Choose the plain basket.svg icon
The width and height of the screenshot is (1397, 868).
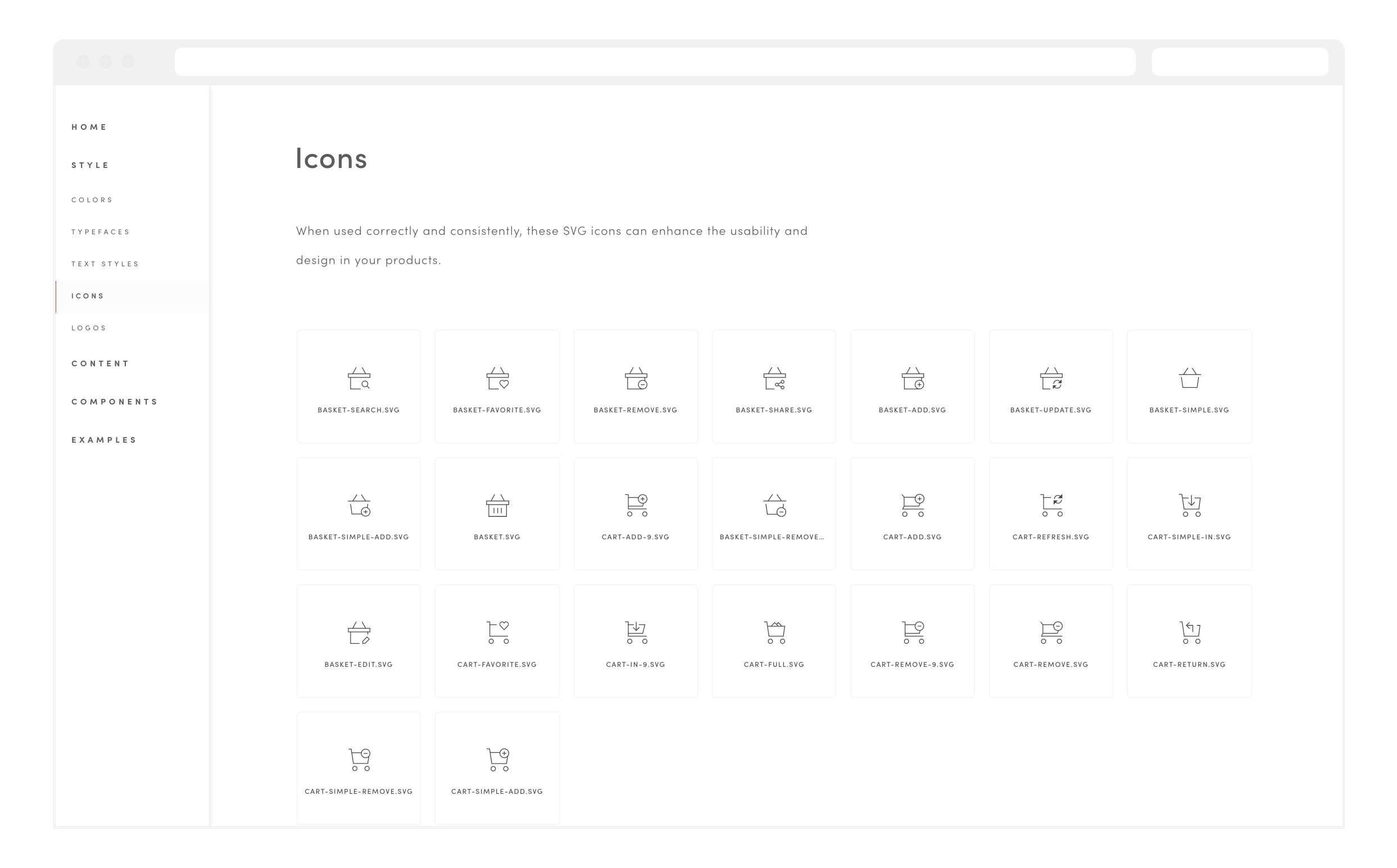point(497,505)
